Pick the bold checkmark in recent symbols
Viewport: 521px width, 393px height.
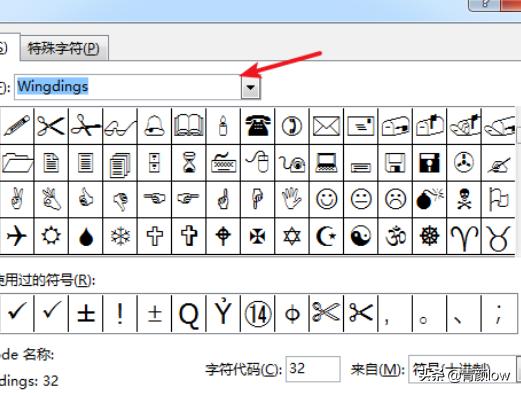tap(17, 313)
